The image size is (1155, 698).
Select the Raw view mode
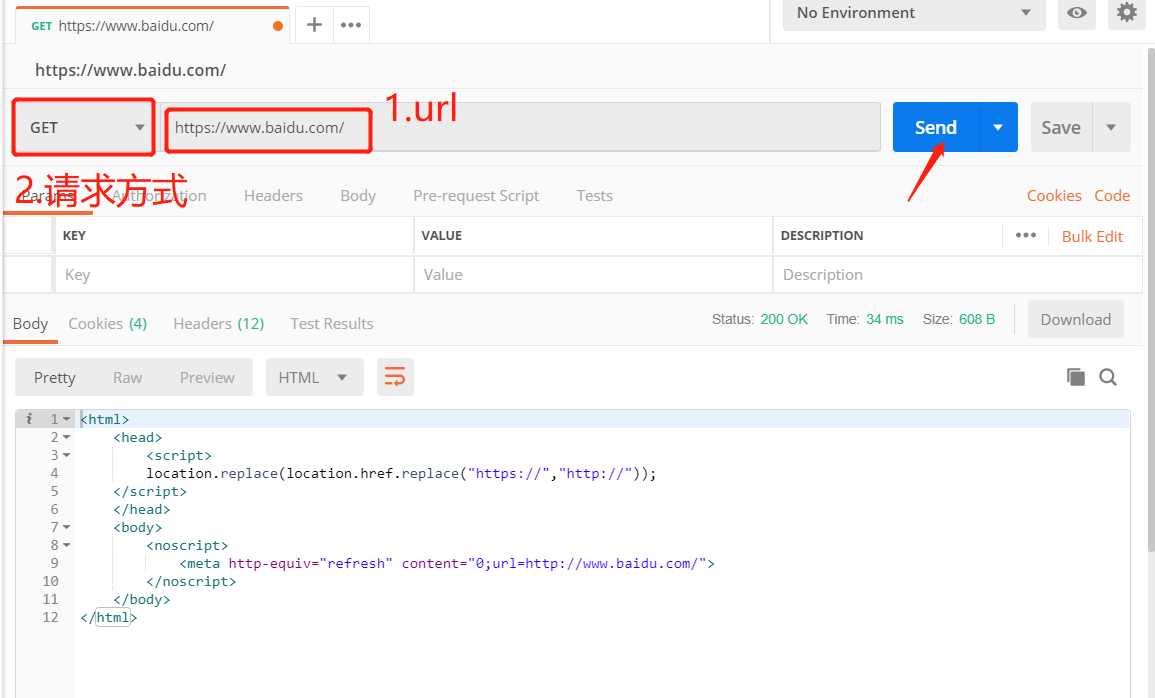click(127, 378)
